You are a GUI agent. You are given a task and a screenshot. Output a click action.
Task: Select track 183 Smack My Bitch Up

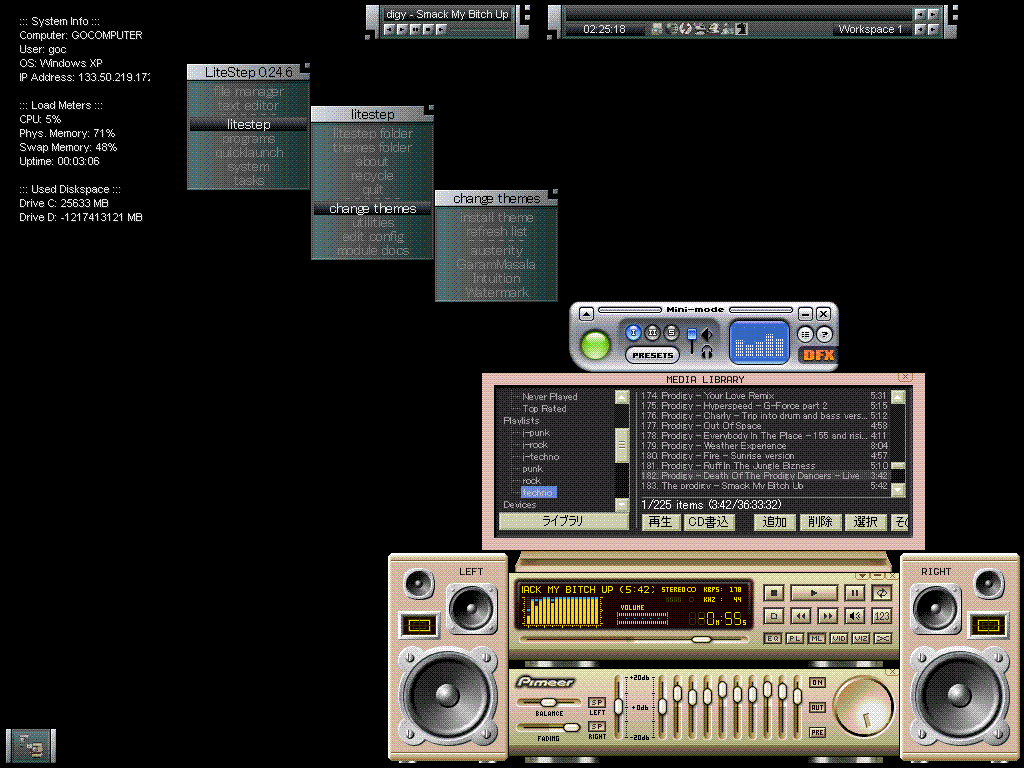pyautogui.click(x=764, y=486)
